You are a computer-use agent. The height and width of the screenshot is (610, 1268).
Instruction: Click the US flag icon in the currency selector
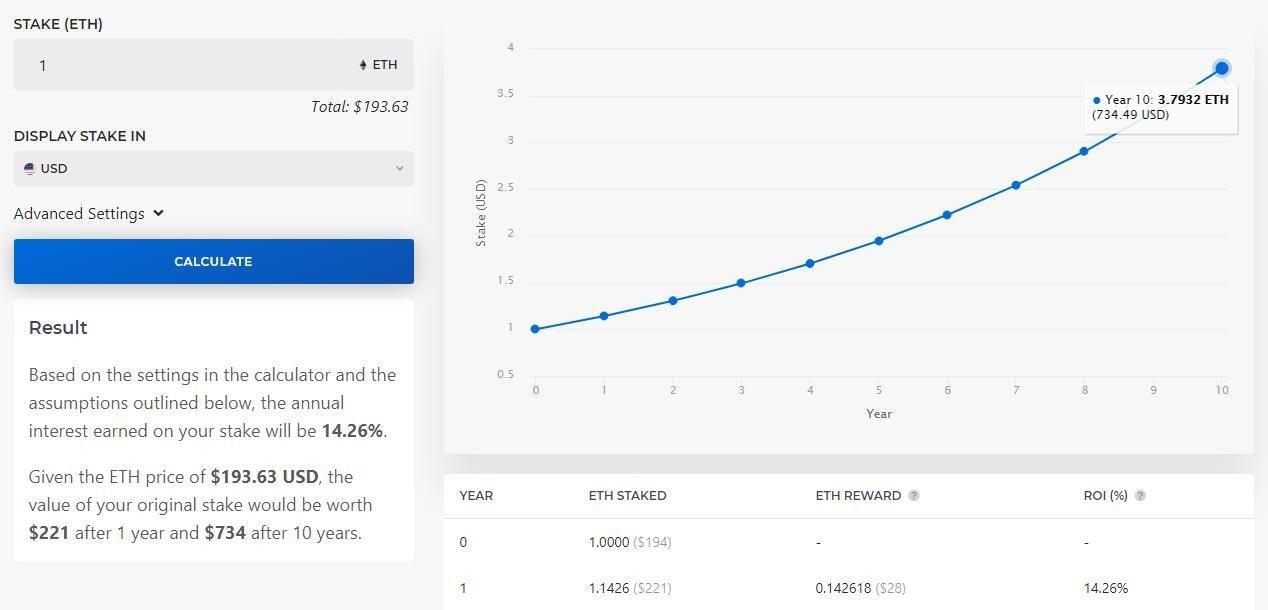29,168
